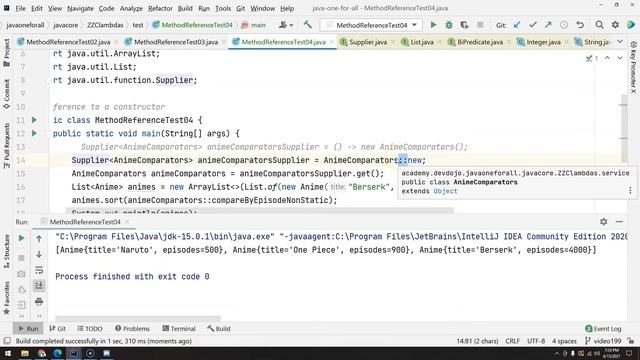Image resolution: width=640 pixels, height=360 pixels.
Task: Toggle soft-wrap in the Run console
Action: (39, 270)
